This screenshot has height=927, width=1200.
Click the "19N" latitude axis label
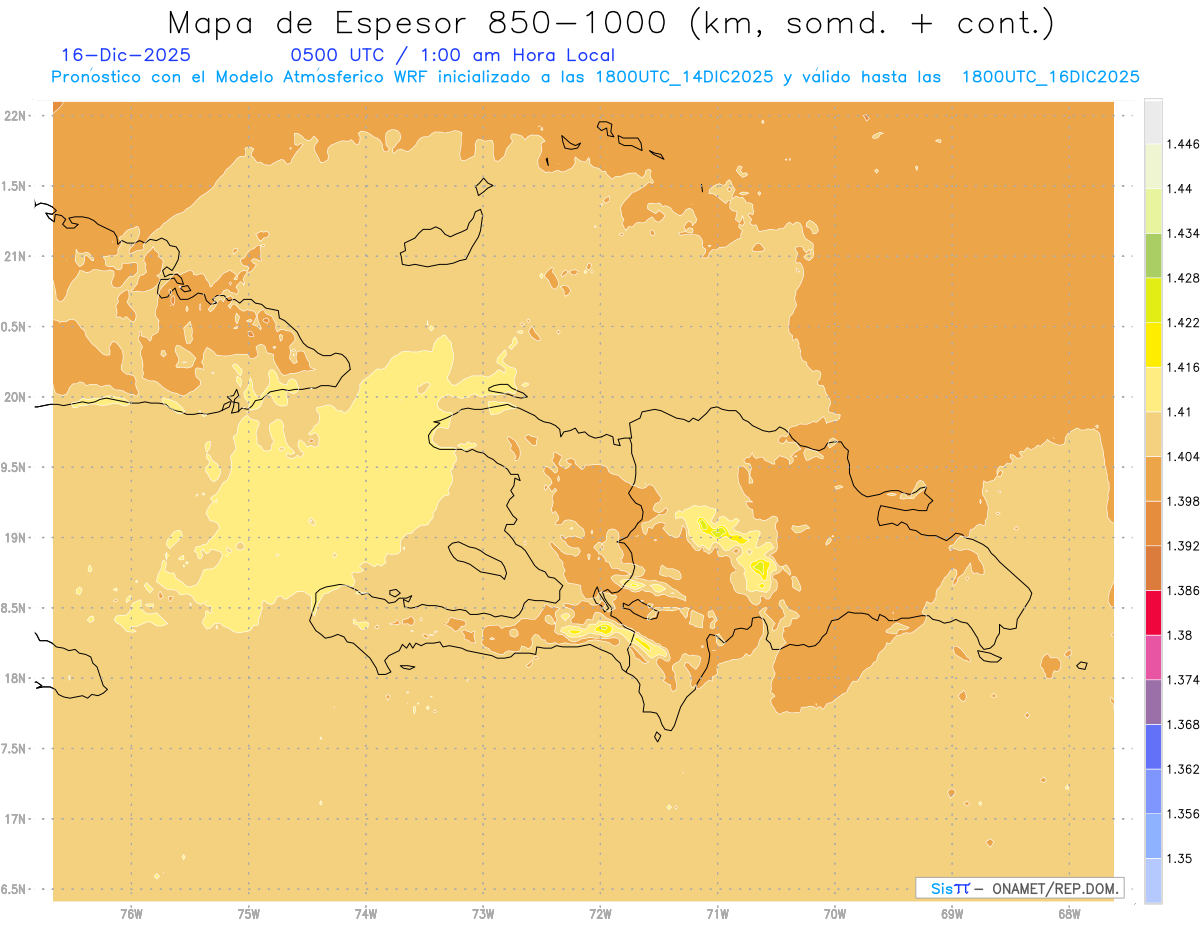tap(16, 538)
